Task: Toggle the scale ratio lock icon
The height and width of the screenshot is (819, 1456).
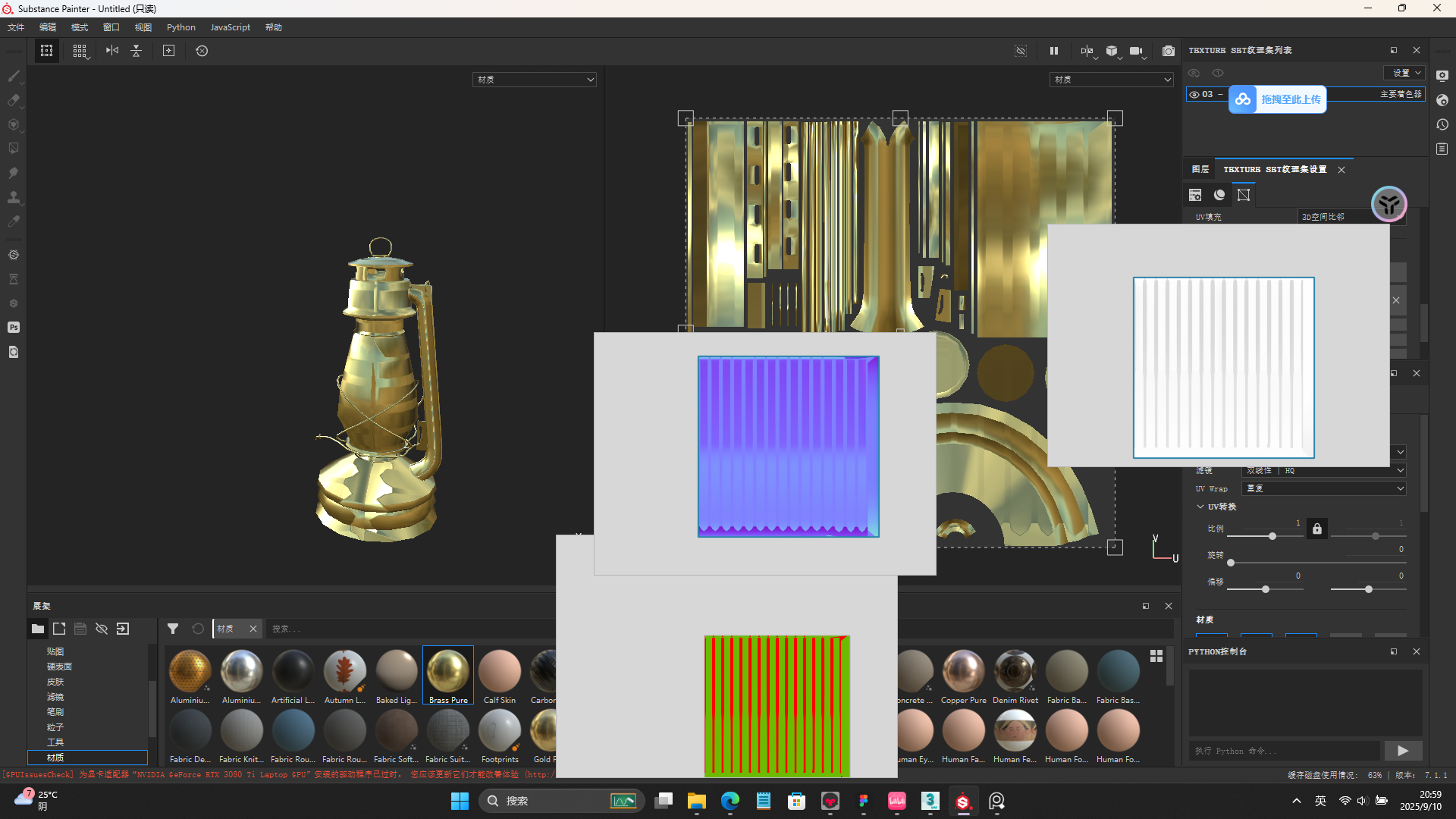Action: point(1317,529)
